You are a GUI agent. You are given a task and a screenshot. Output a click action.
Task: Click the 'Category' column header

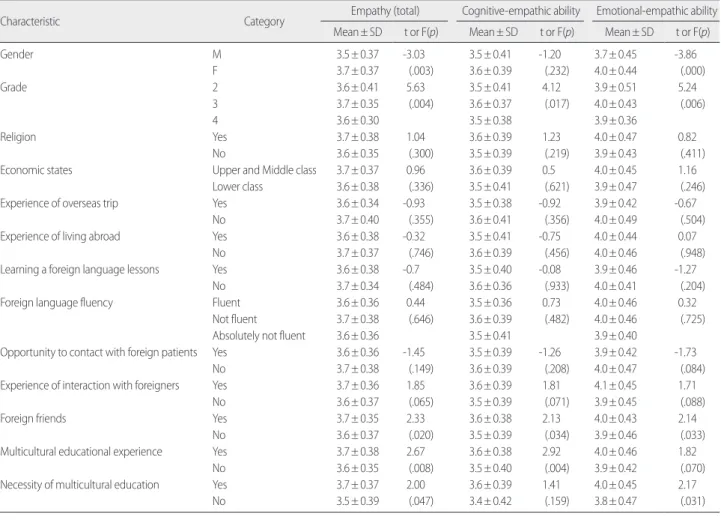point(264,22)
